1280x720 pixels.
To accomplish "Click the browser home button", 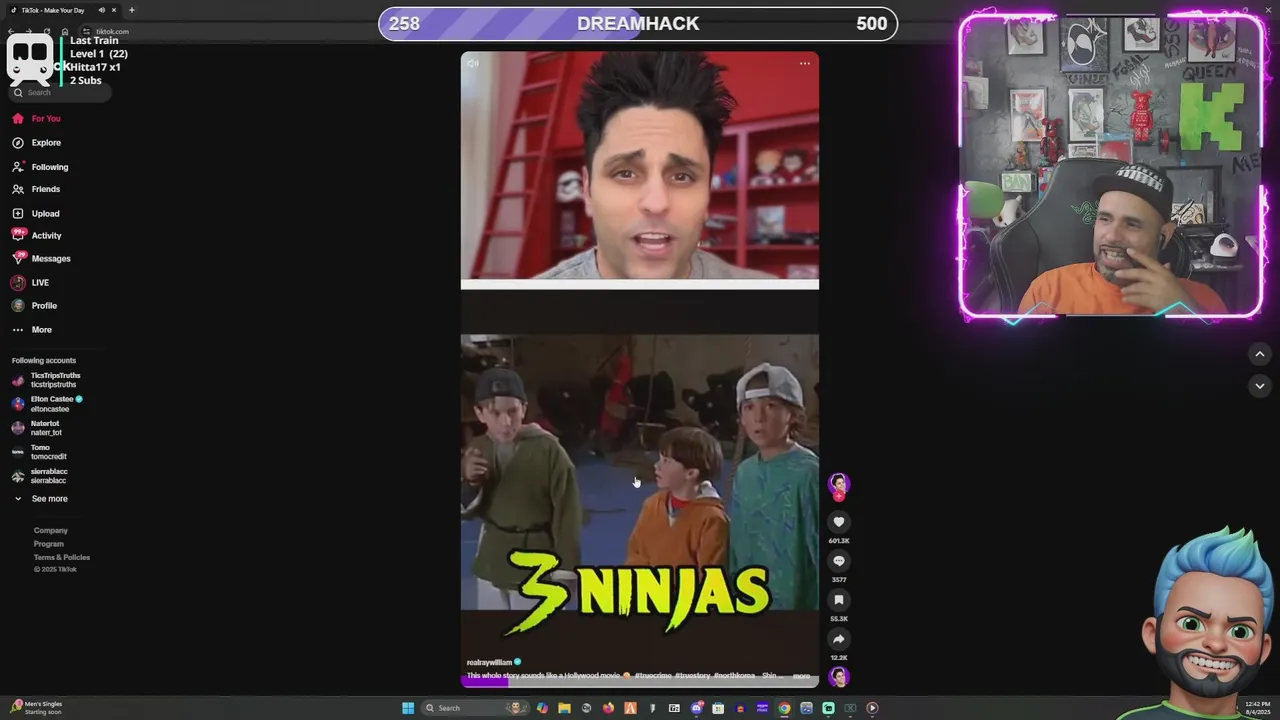I will pos(65,32).
